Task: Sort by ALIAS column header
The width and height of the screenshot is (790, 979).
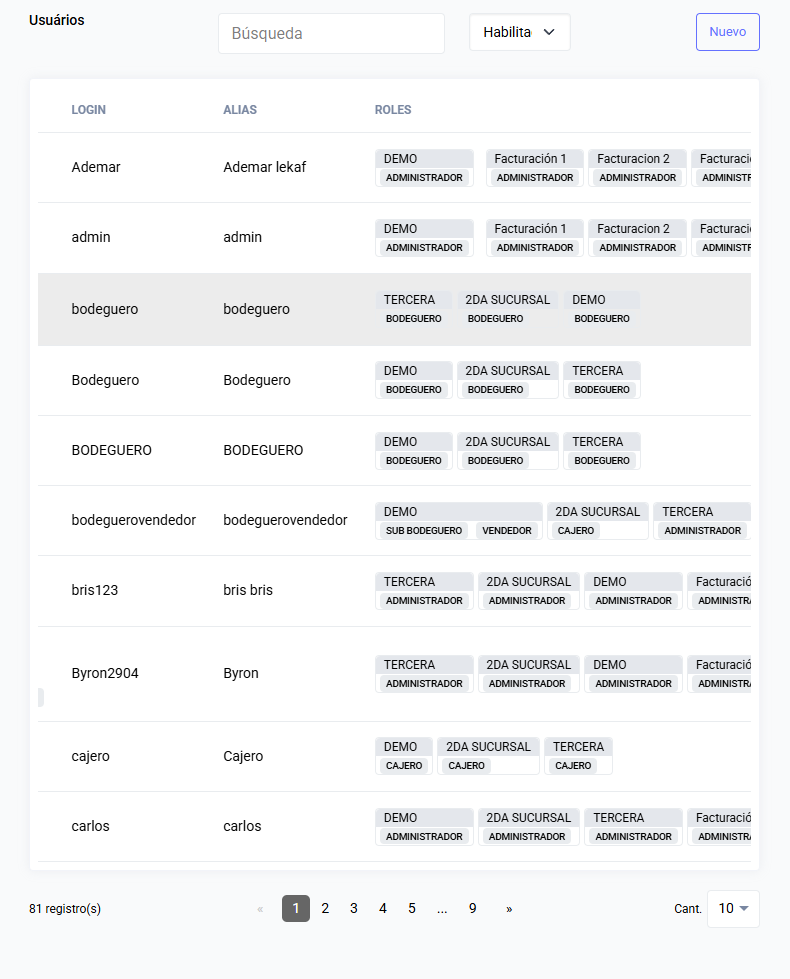Action: click(240, 110)
